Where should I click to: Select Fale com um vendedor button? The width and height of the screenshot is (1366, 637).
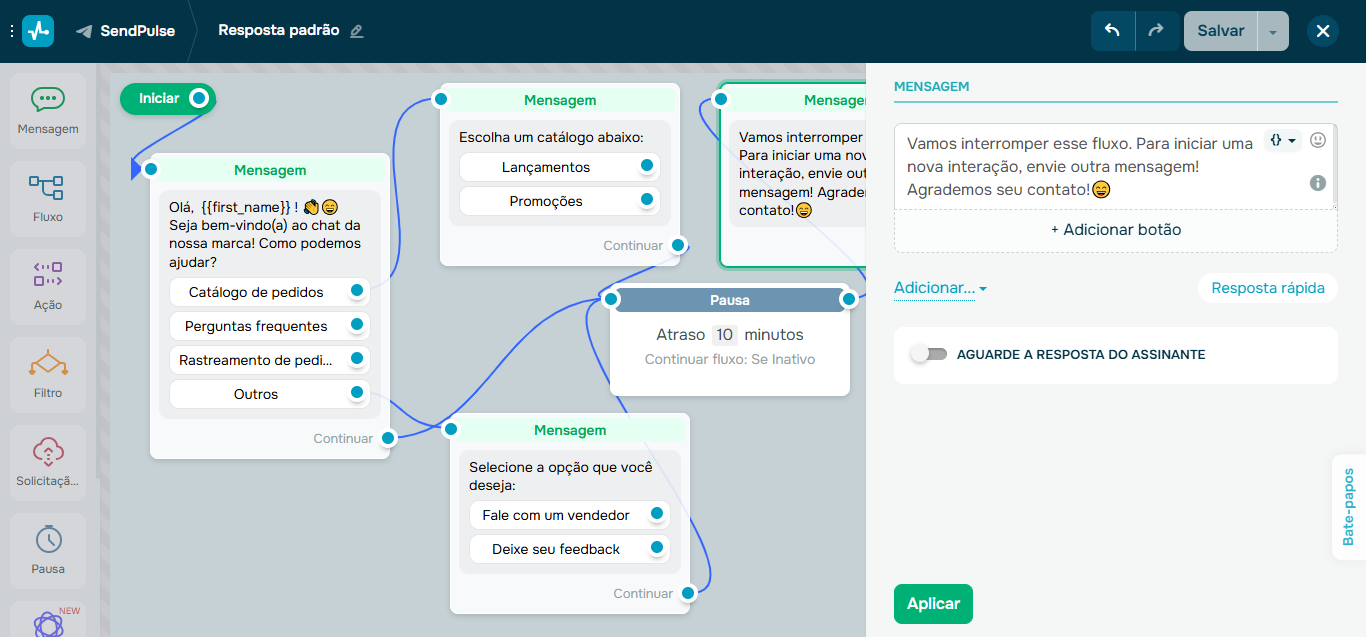(570, 515)
